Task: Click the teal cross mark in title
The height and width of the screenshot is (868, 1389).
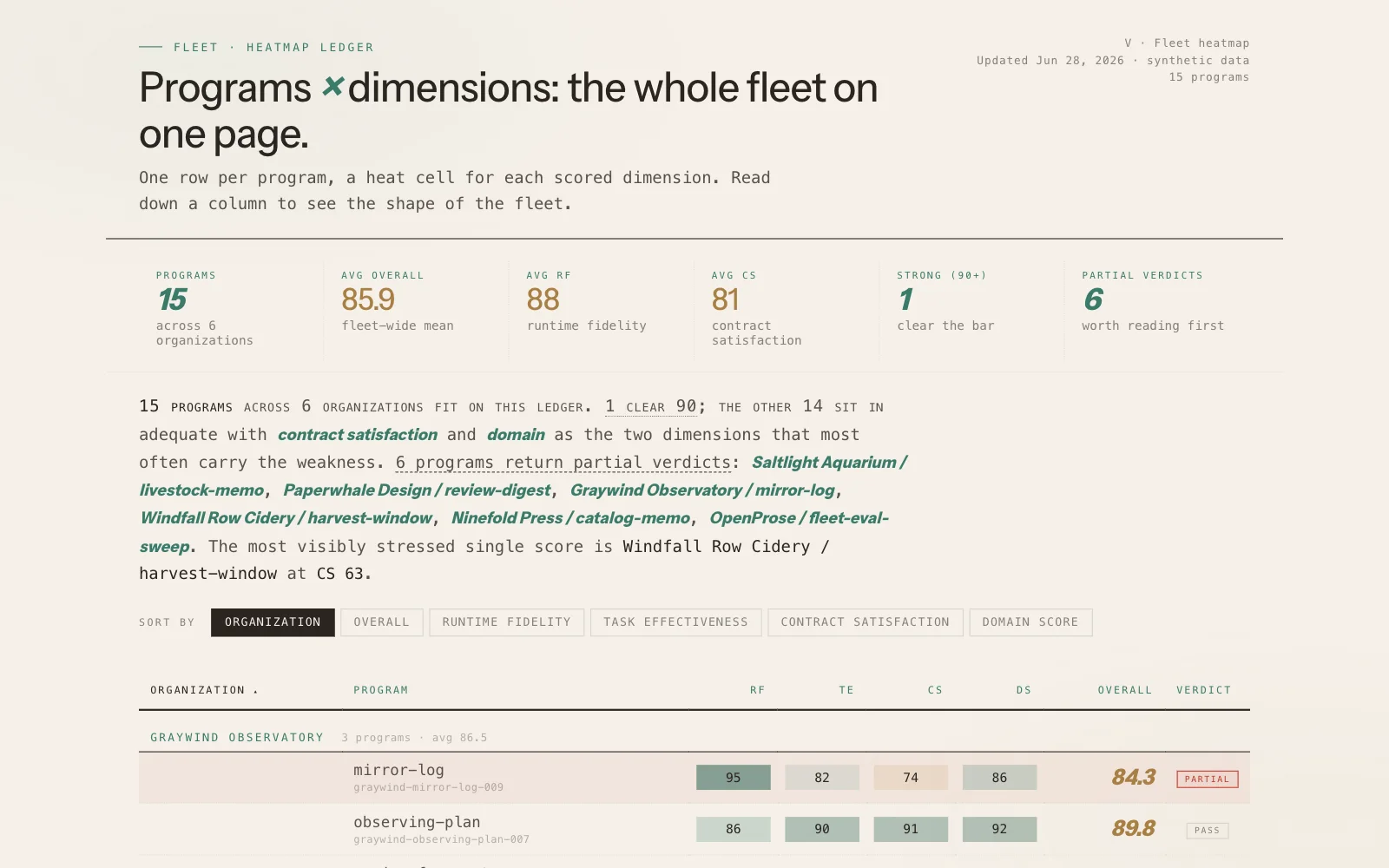Action: tap(332, 87)
